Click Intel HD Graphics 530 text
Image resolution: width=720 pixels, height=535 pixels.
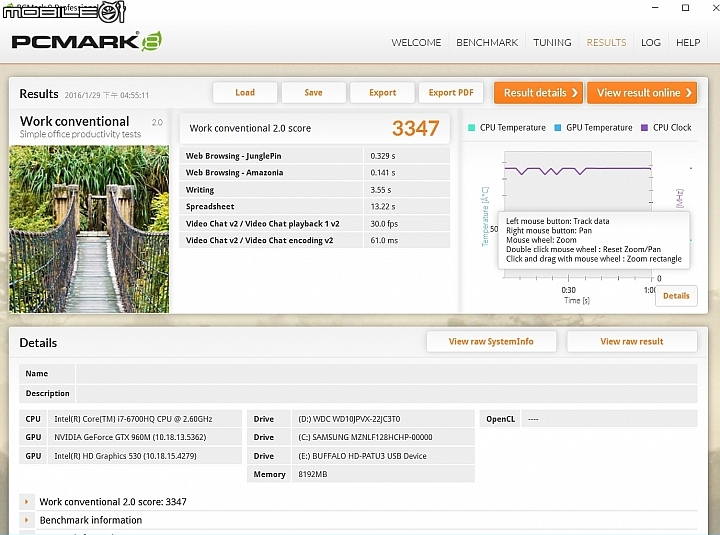coord(125,456)
